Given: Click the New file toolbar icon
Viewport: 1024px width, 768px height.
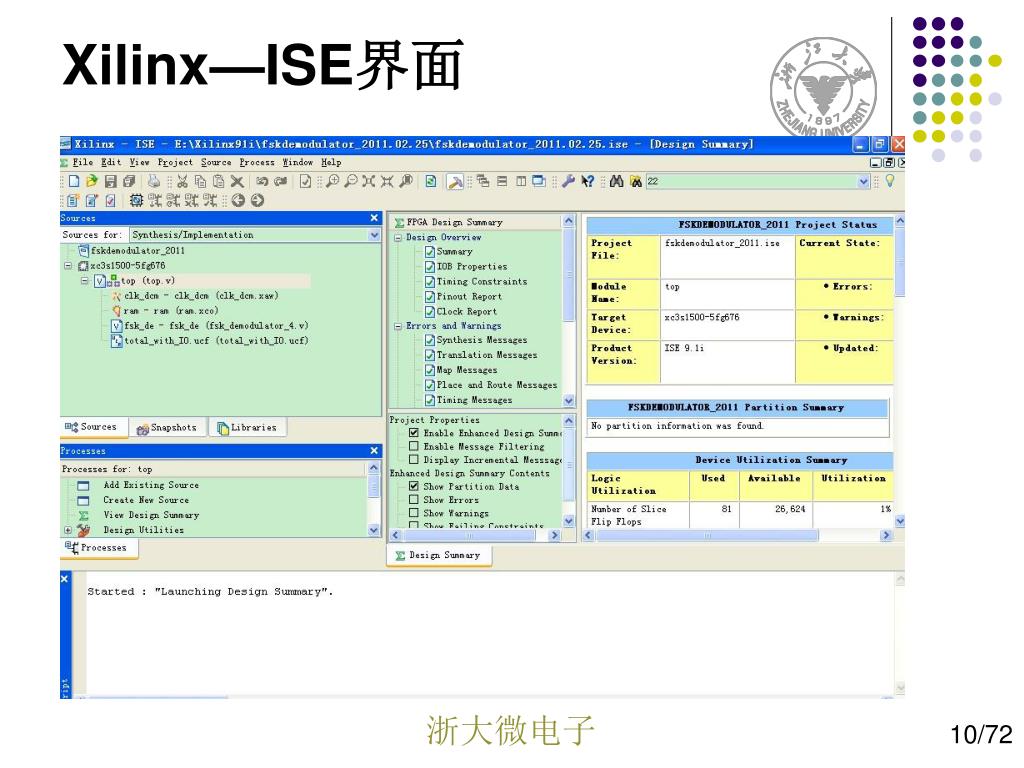Looking at the screenshot, I should (74, 181).
